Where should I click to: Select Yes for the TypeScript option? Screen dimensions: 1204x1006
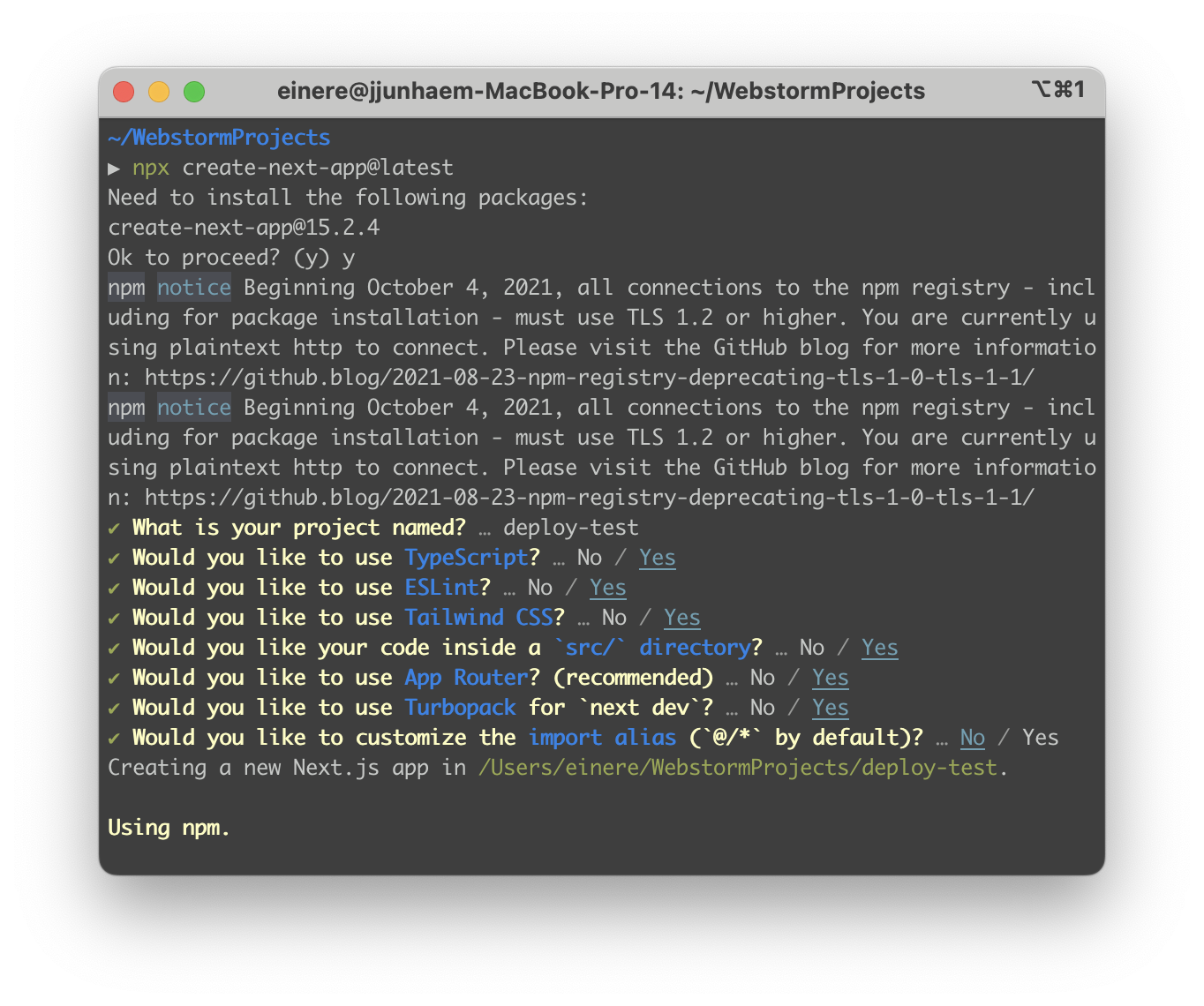pos(658,558)
